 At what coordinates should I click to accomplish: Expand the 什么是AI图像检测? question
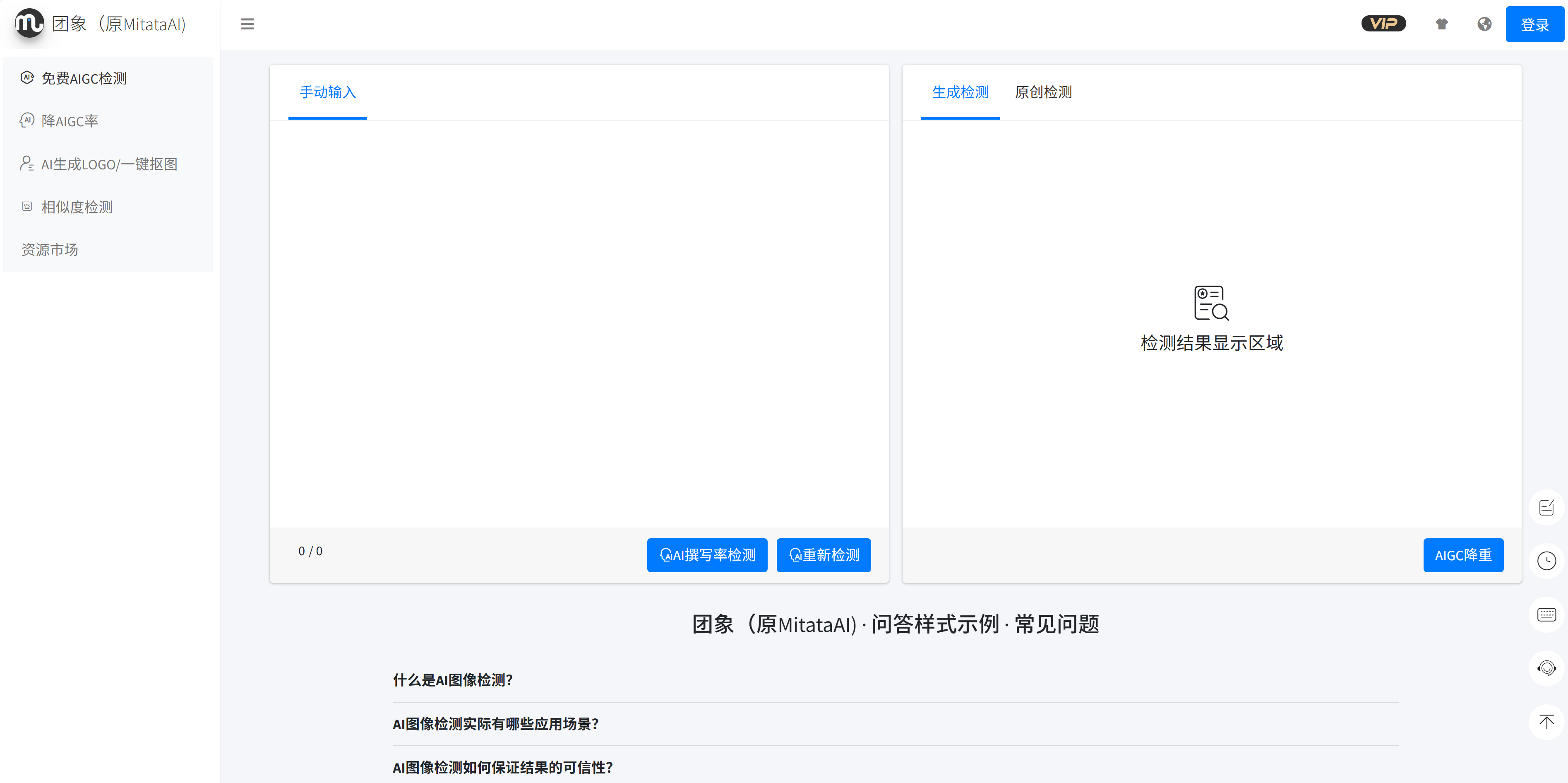896,680
